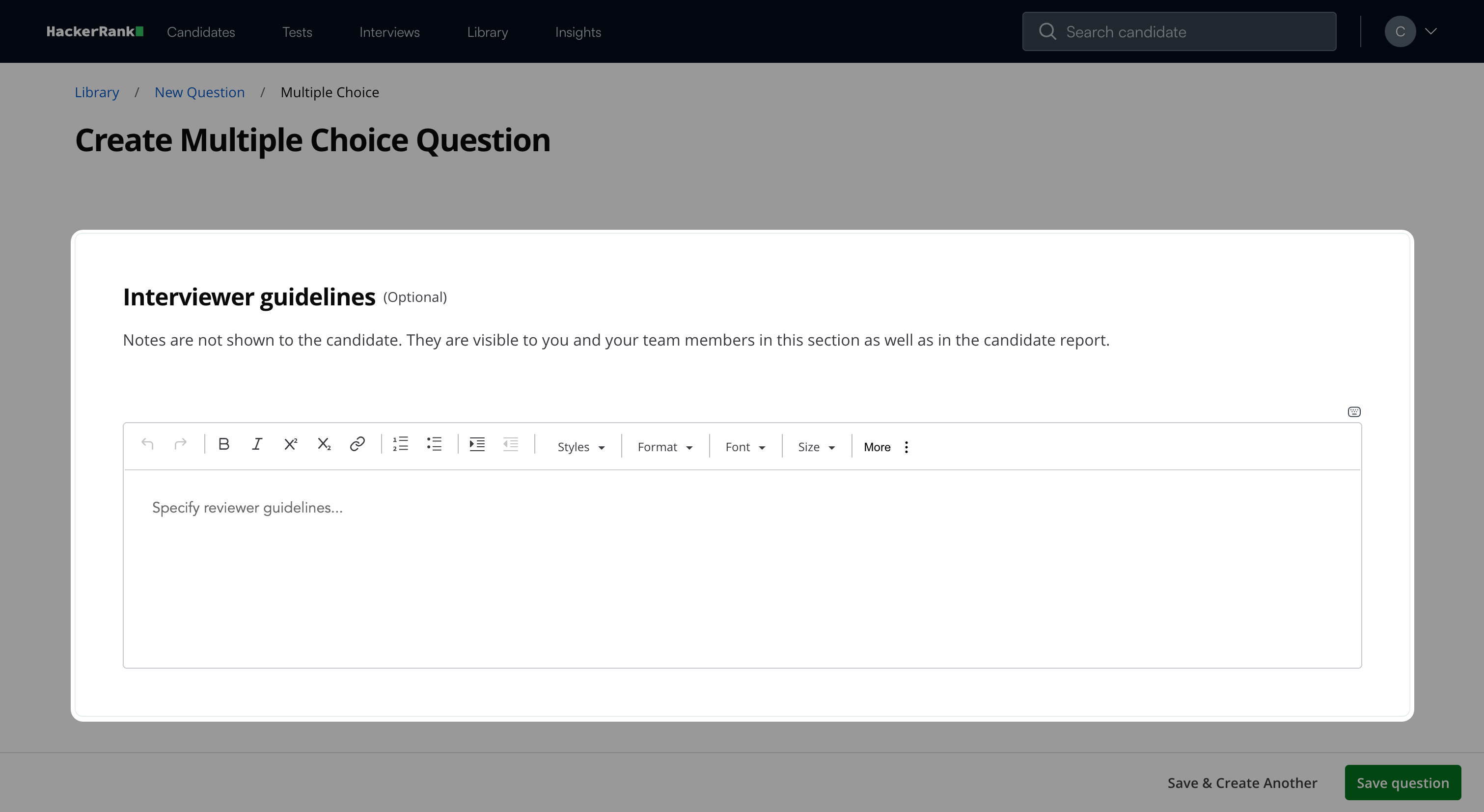1484x812 pixels.
Task: Apply superscript formatting
Action: pos(290,444)
